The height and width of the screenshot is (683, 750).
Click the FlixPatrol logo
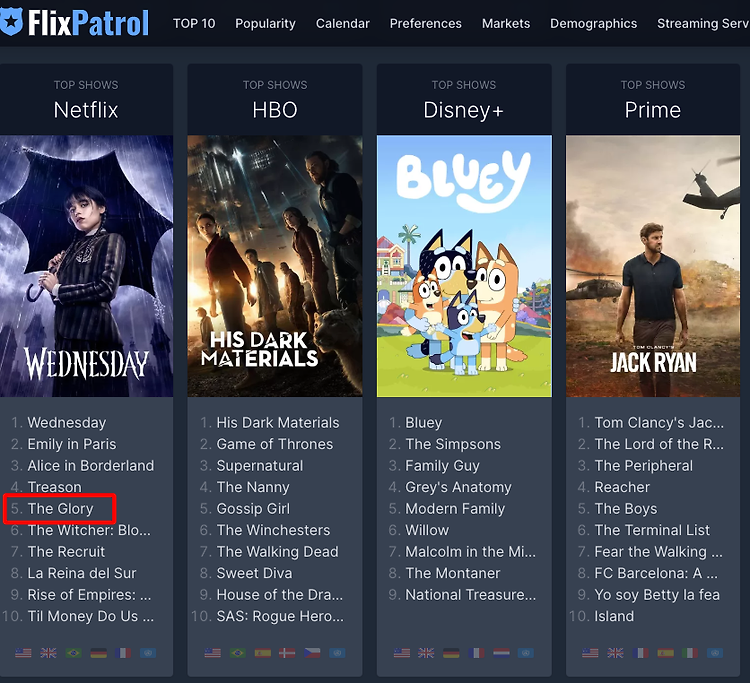(75, 22)
